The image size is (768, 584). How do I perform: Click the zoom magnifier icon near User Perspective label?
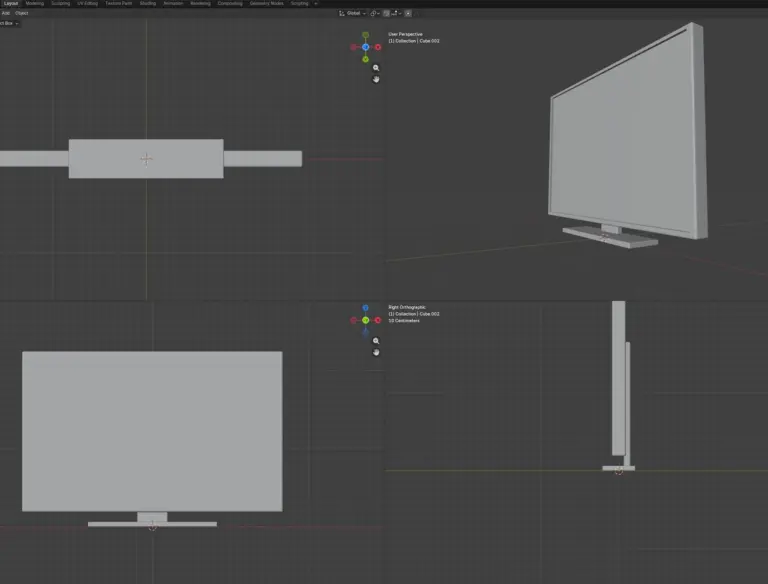(x=376, y=68)
